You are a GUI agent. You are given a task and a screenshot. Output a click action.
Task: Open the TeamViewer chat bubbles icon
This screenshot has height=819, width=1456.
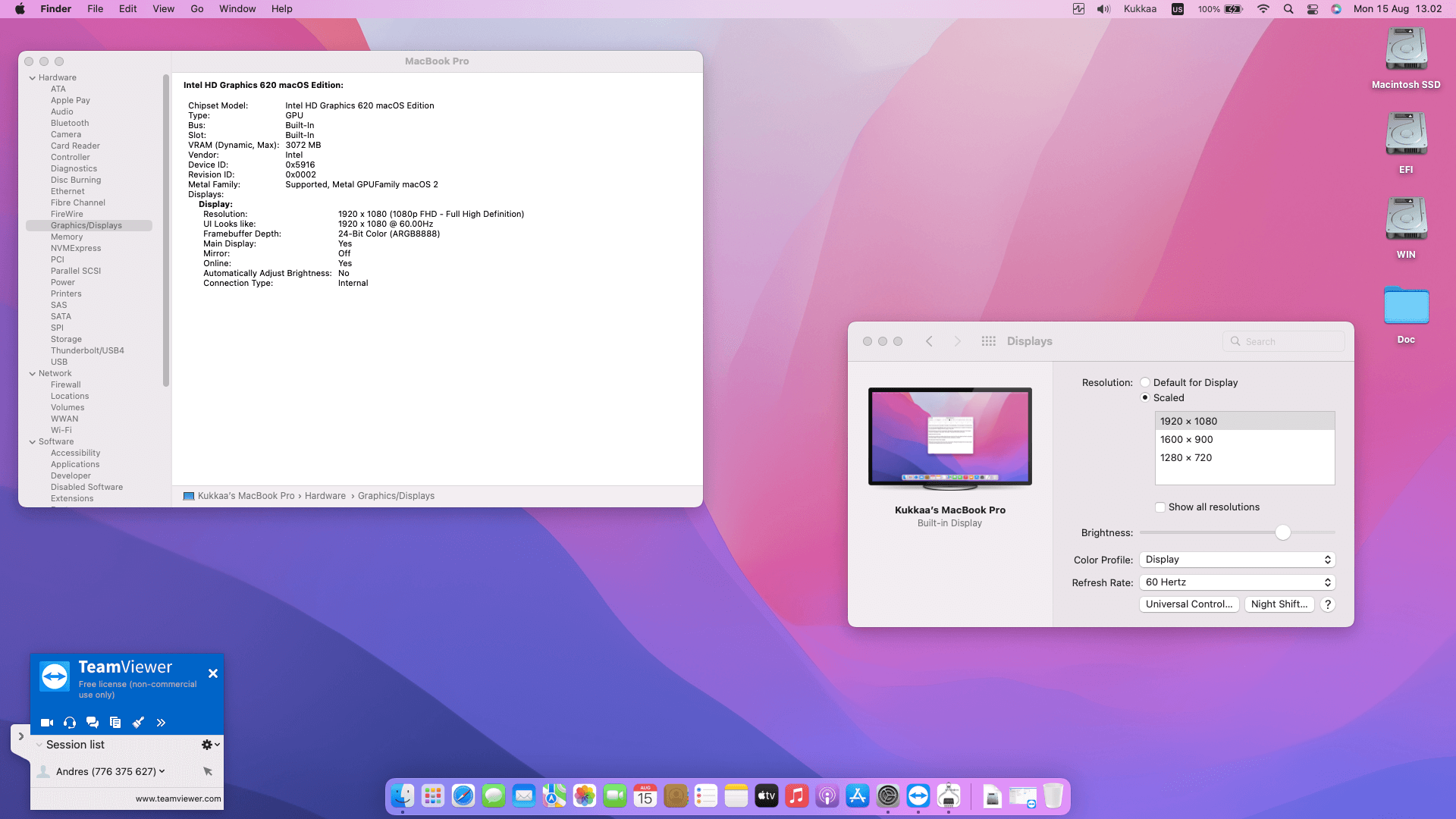(93, 723)
